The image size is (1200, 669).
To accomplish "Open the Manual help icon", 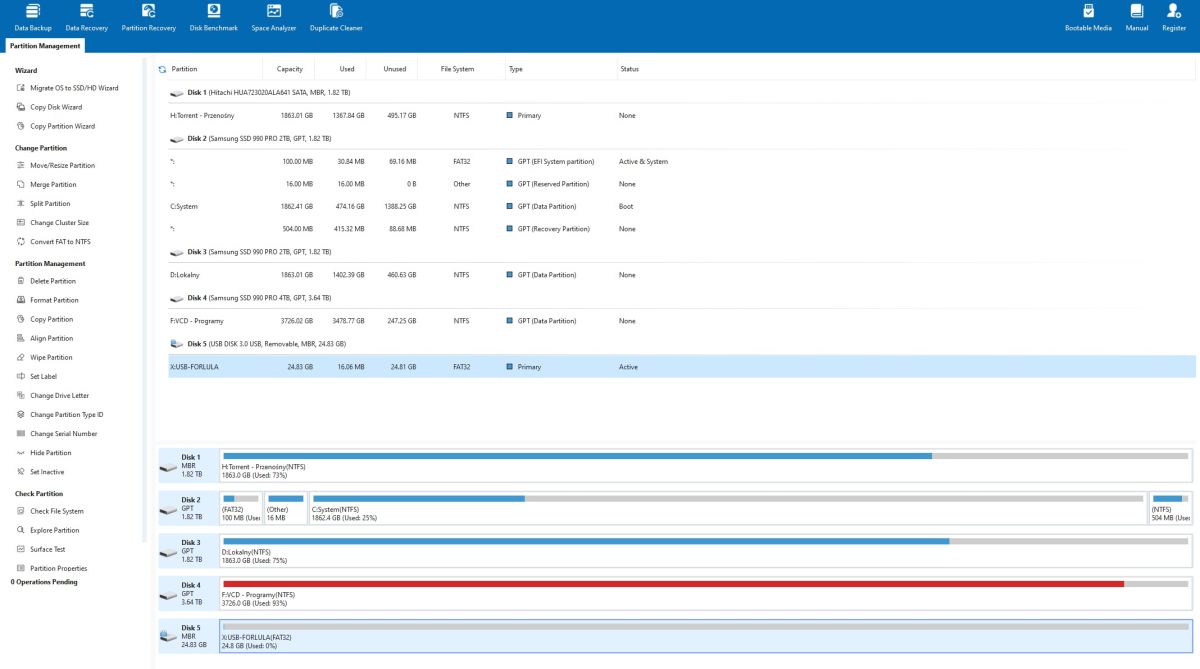I will click(1137, 17).
